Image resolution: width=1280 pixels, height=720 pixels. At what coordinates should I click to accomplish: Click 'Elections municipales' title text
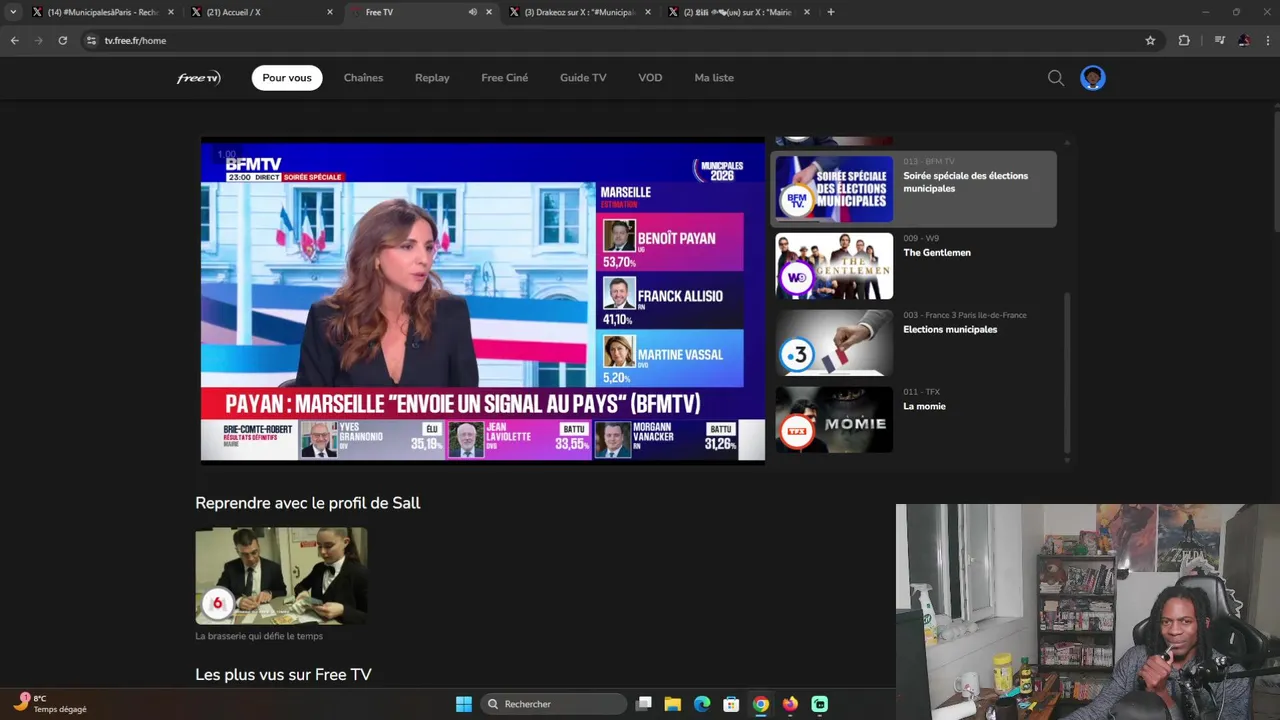(950, 330)
